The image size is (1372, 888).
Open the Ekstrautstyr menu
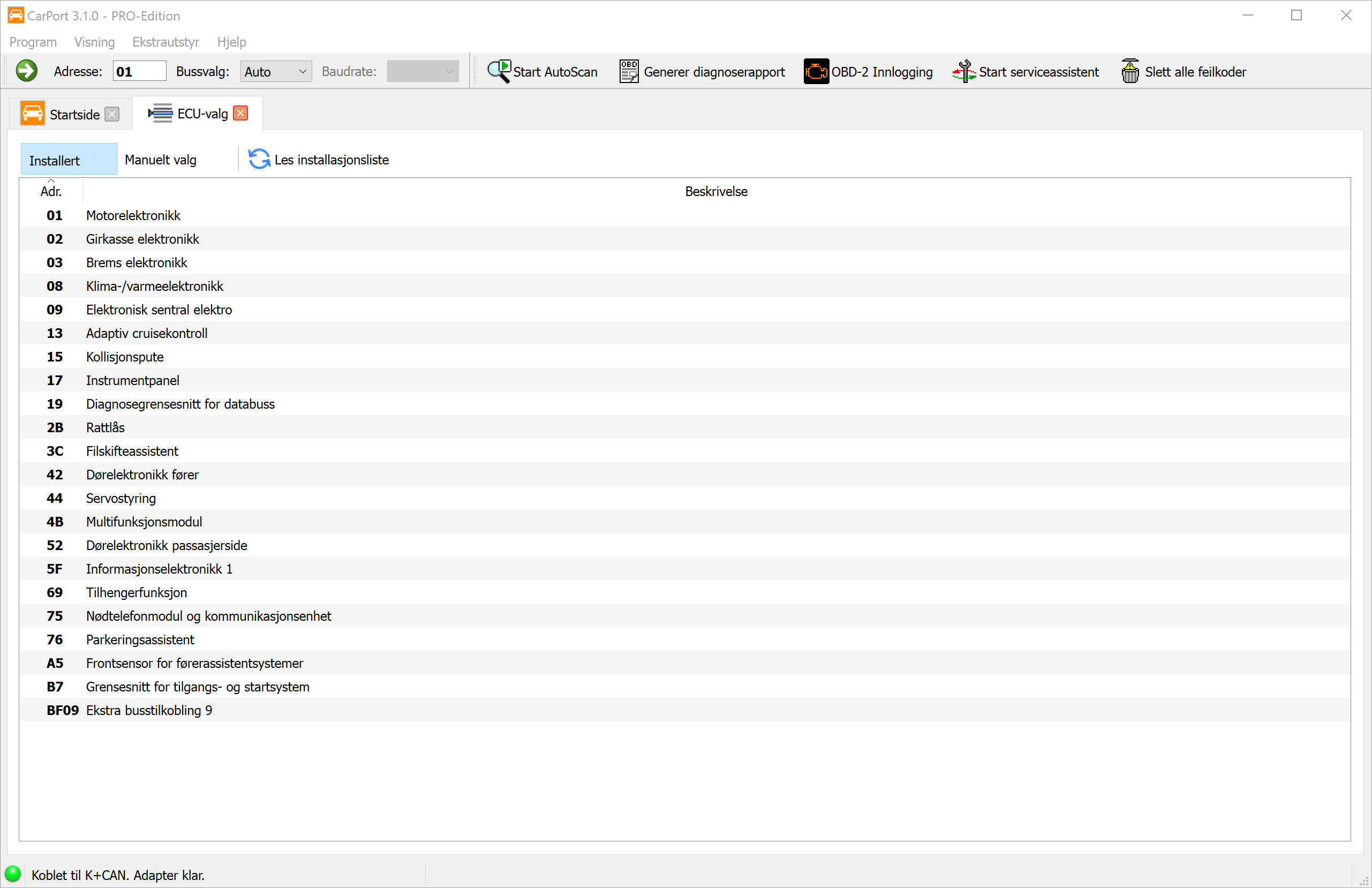point(165,42)
